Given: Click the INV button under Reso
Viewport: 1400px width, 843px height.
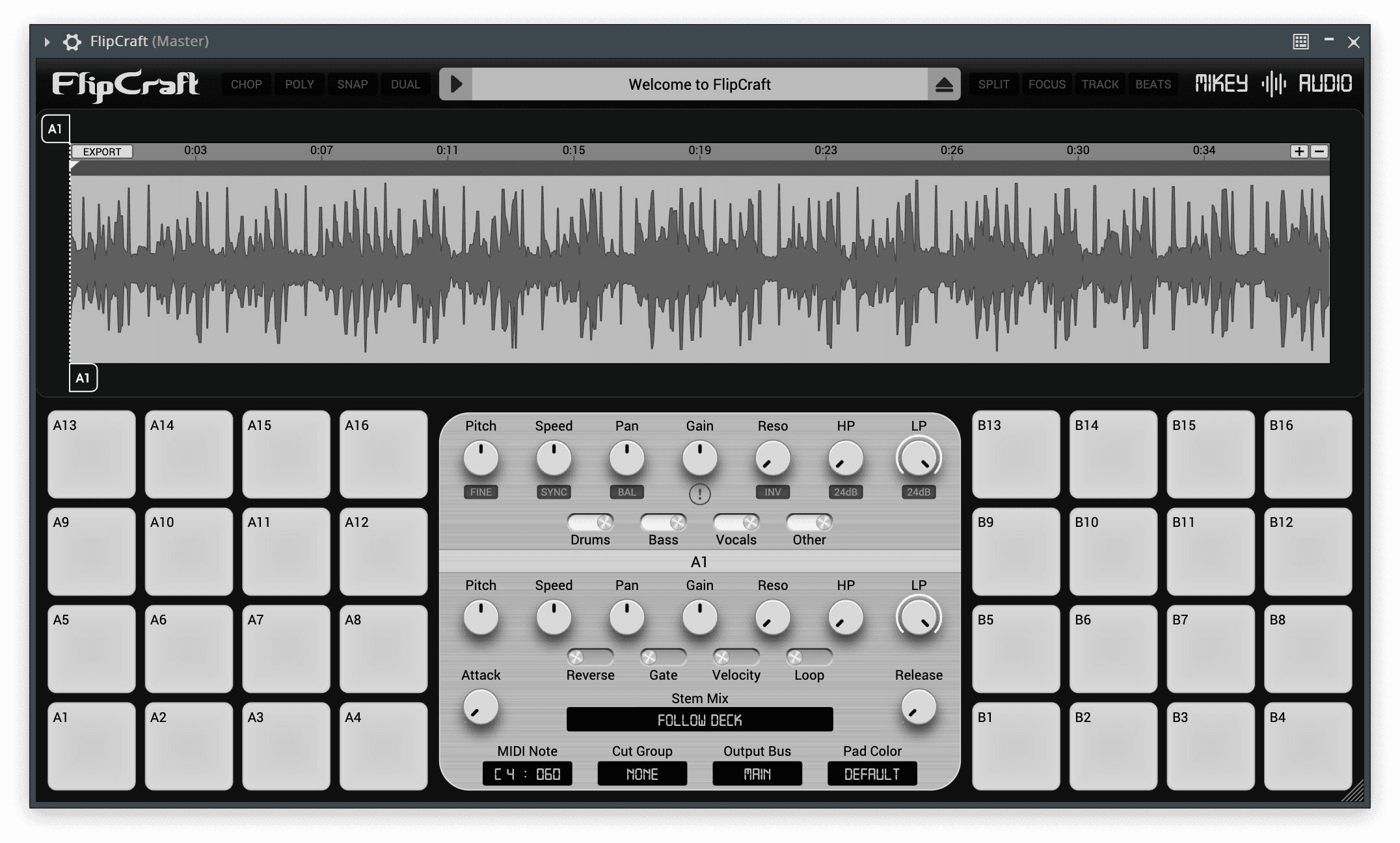Looking at the screenshot, I should pos(772,492).
